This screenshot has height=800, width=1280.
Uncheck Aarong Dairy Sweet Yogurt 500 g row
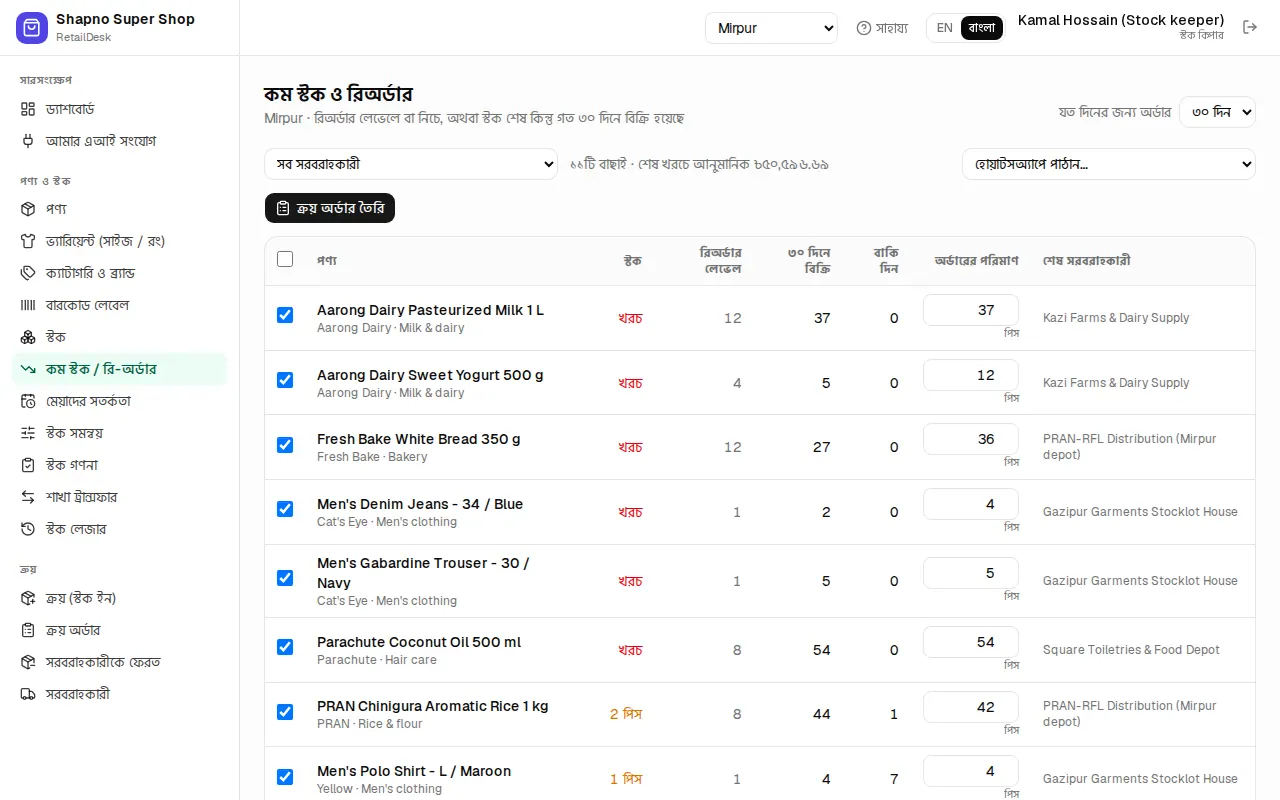pos(285,380)
